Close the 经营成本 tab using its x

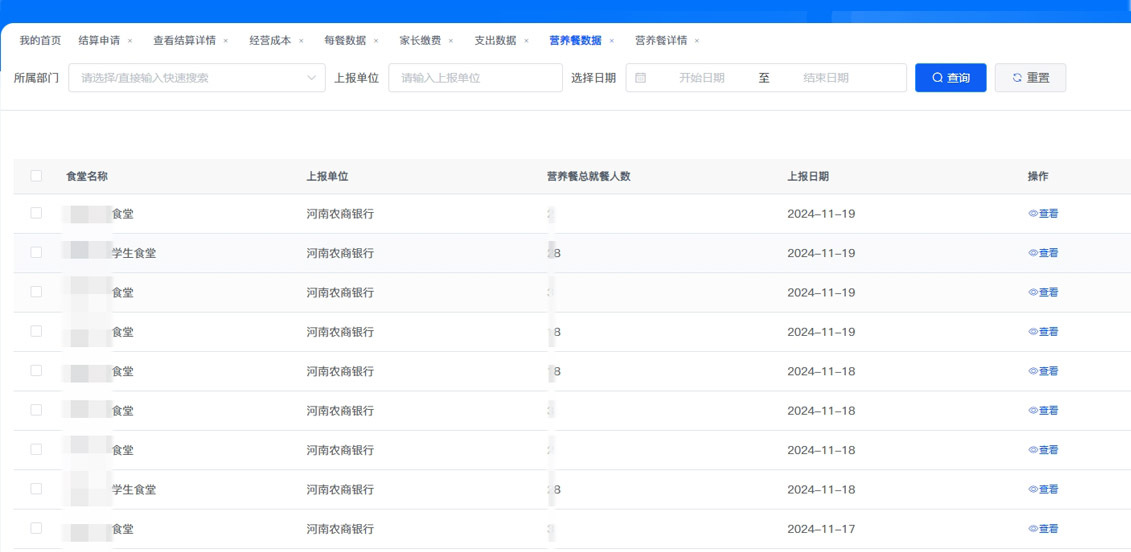[301, 41]
